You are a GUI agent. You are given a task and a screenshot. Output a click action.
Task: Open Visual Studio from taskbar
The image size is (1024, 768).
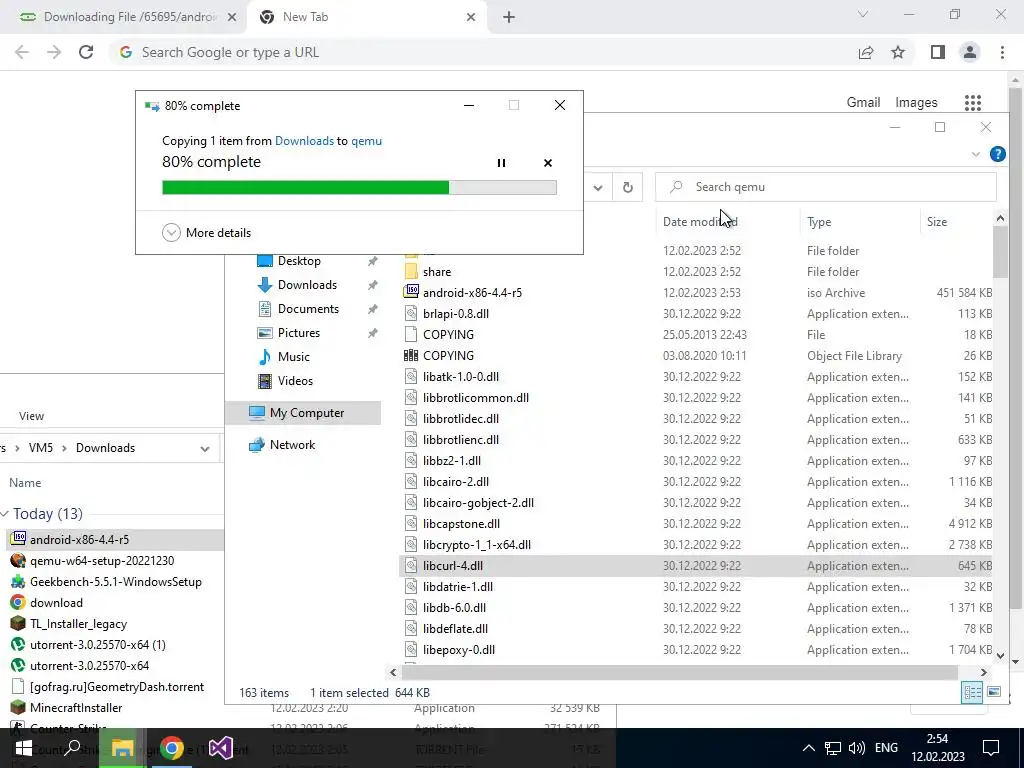point(221,748)
